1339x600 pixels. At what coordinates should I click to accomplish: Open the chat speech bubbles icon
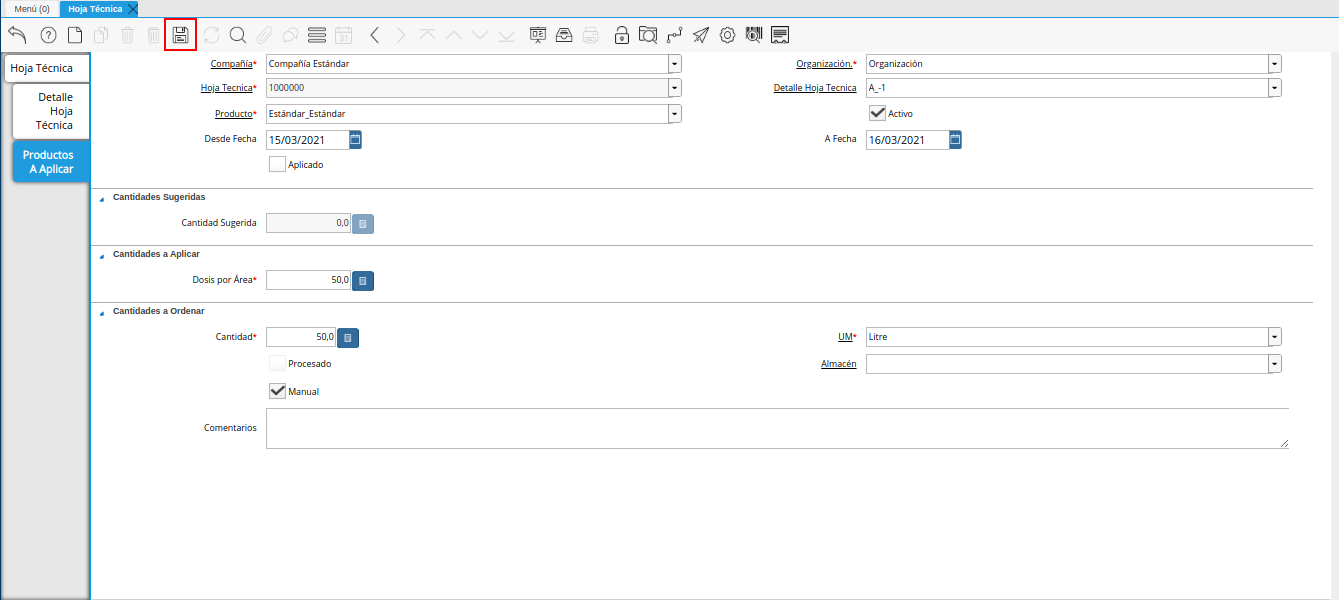click(x=290, y=35)
